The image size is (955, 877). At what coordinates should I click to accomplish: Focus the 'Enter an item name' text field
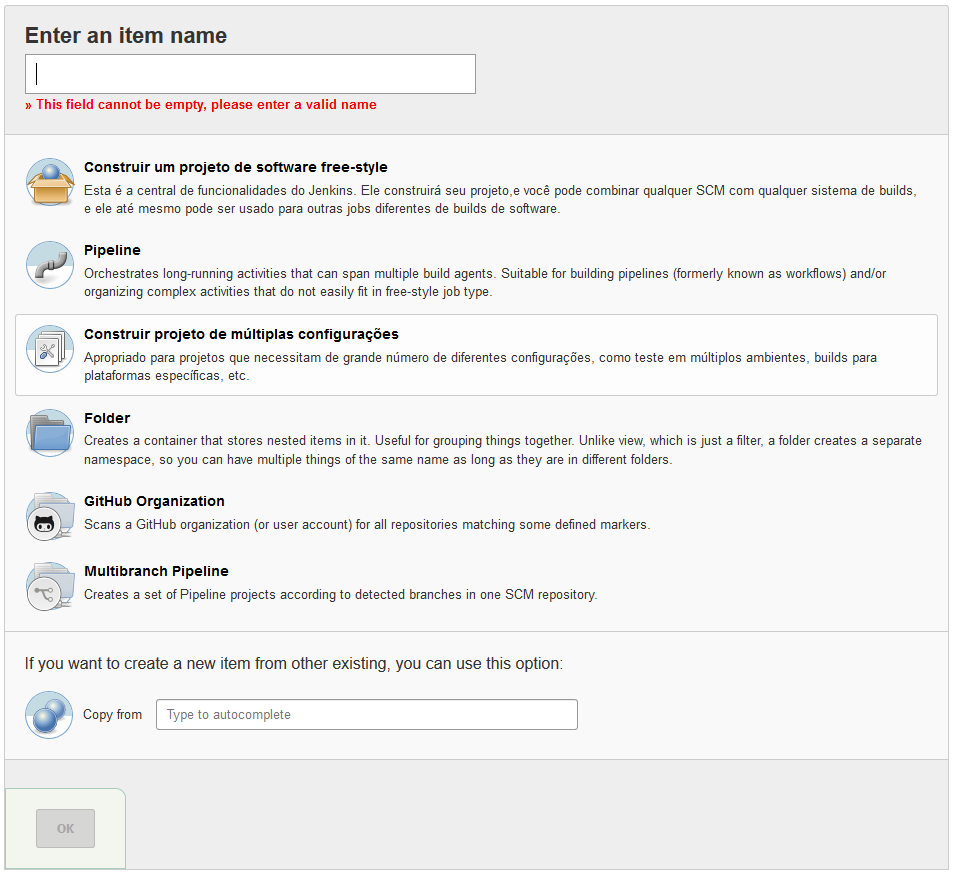(250, 74)
